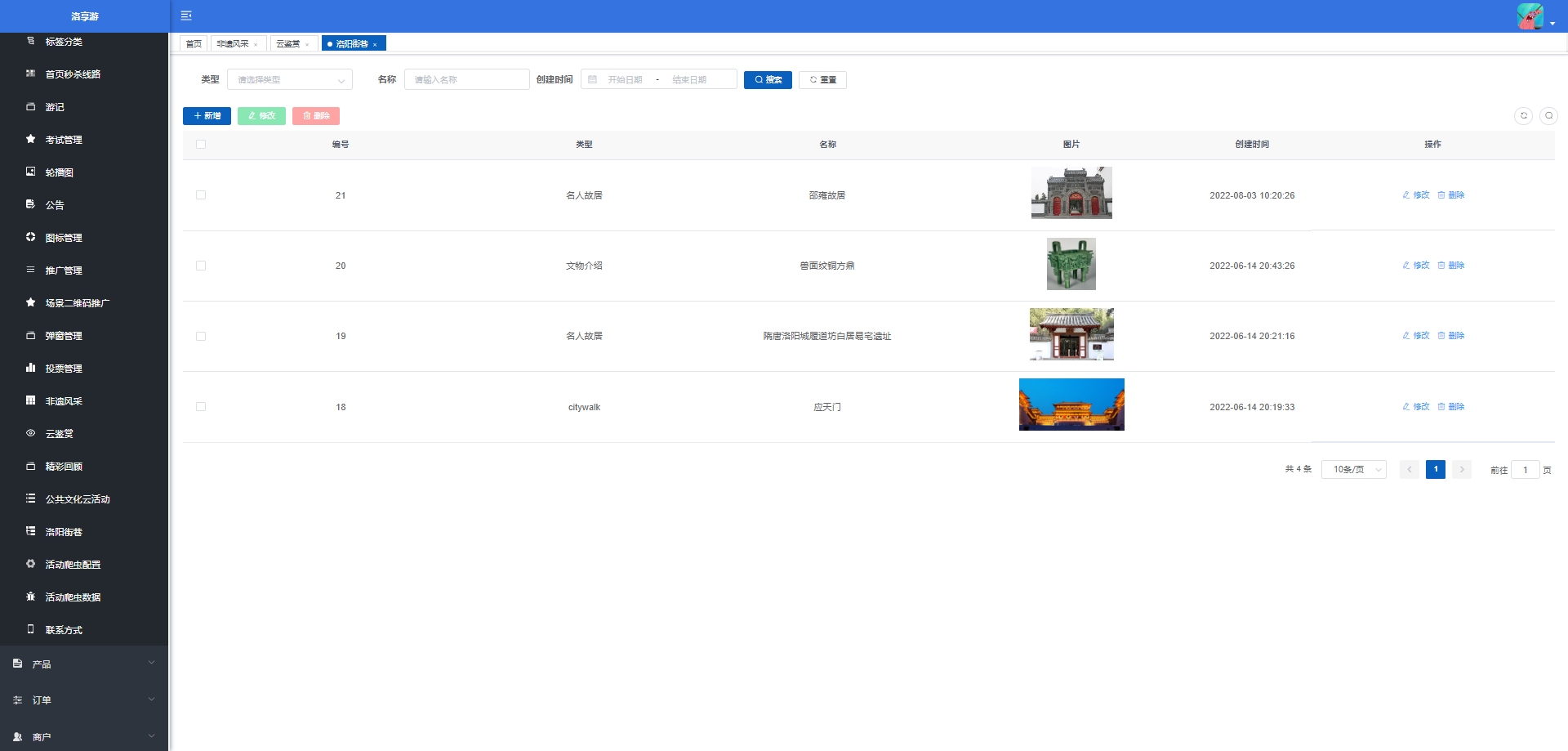Click the 云鉴赏 eye icon in sidebar

[x=30, y=434]
